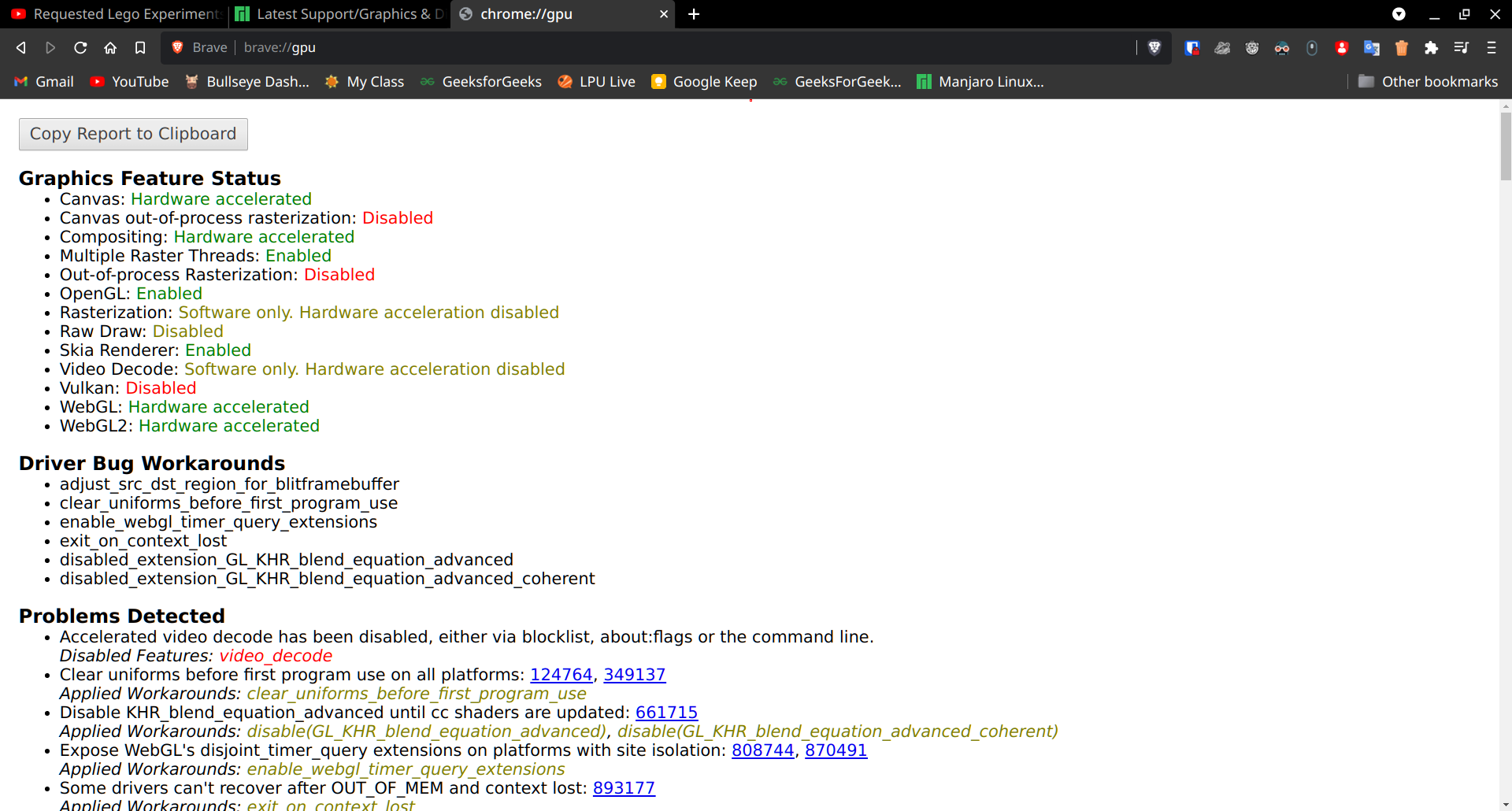Bookmark this page with the bookmark icon
The image size is (1512, 811).
(140, 48)
